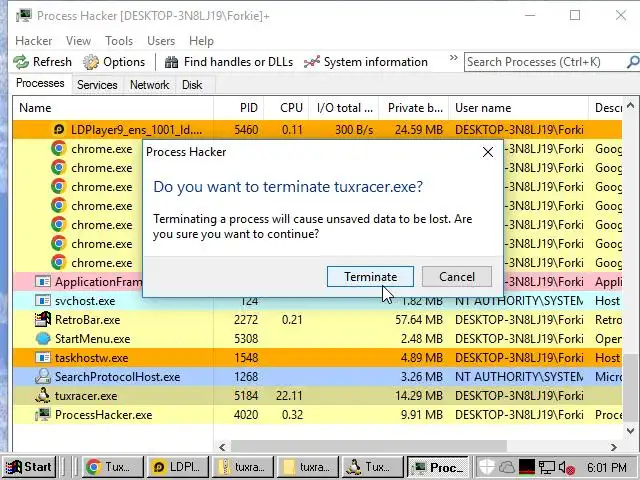Image resolution: width=640 pixels, height=480 pixels.
Task: Select the Processes tab
Action: [x=40, y=83]
